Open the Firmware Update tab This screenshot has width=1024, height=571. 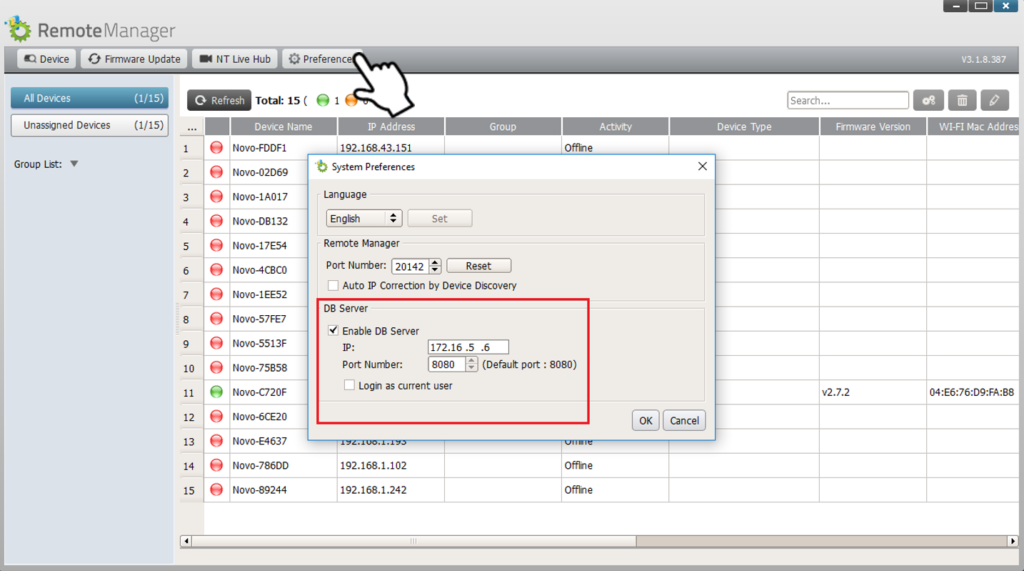pyautogui.click(x=135, y=59)
